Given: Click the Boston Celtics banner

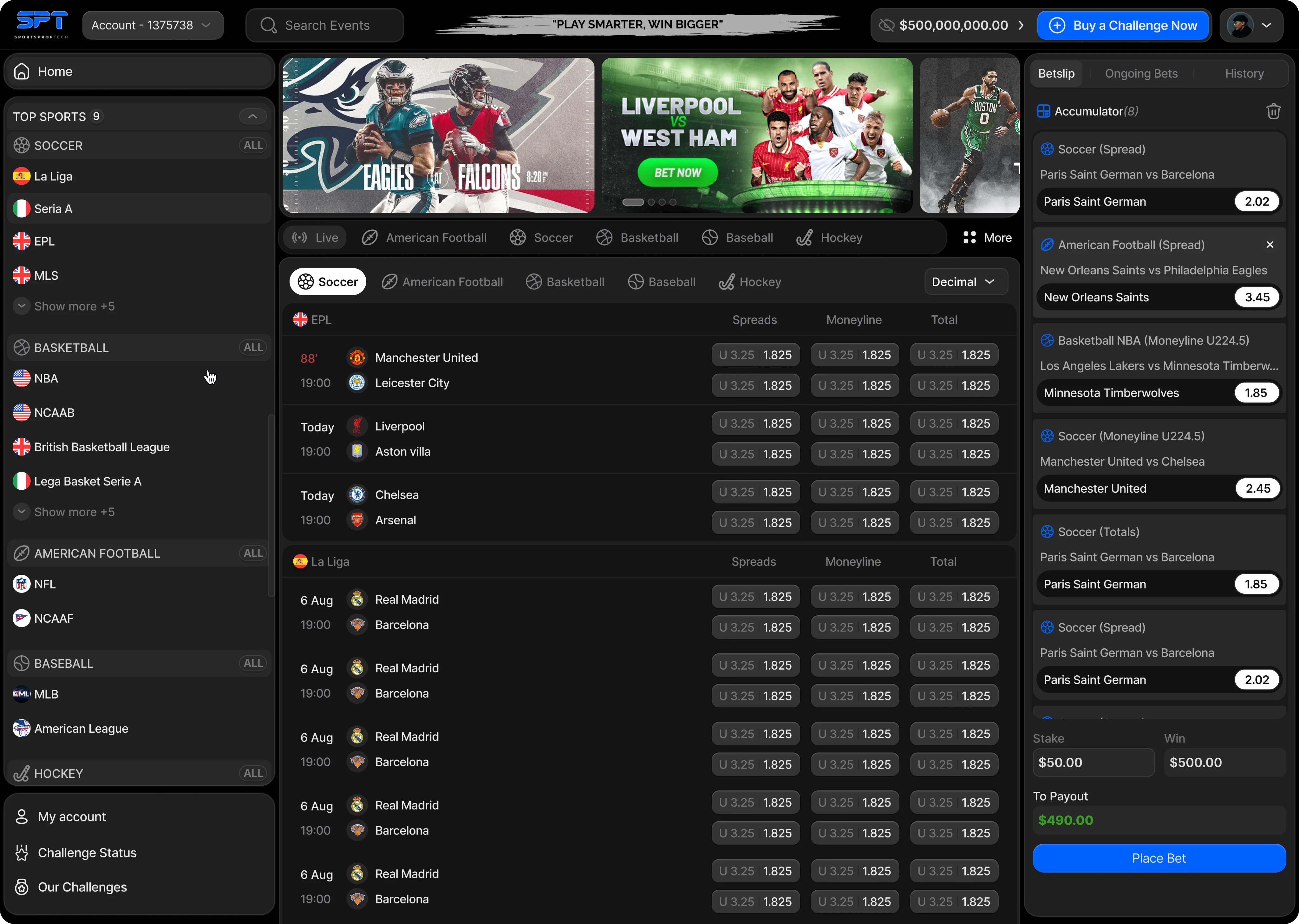Looking at the screenshot, I should point(970,135).
